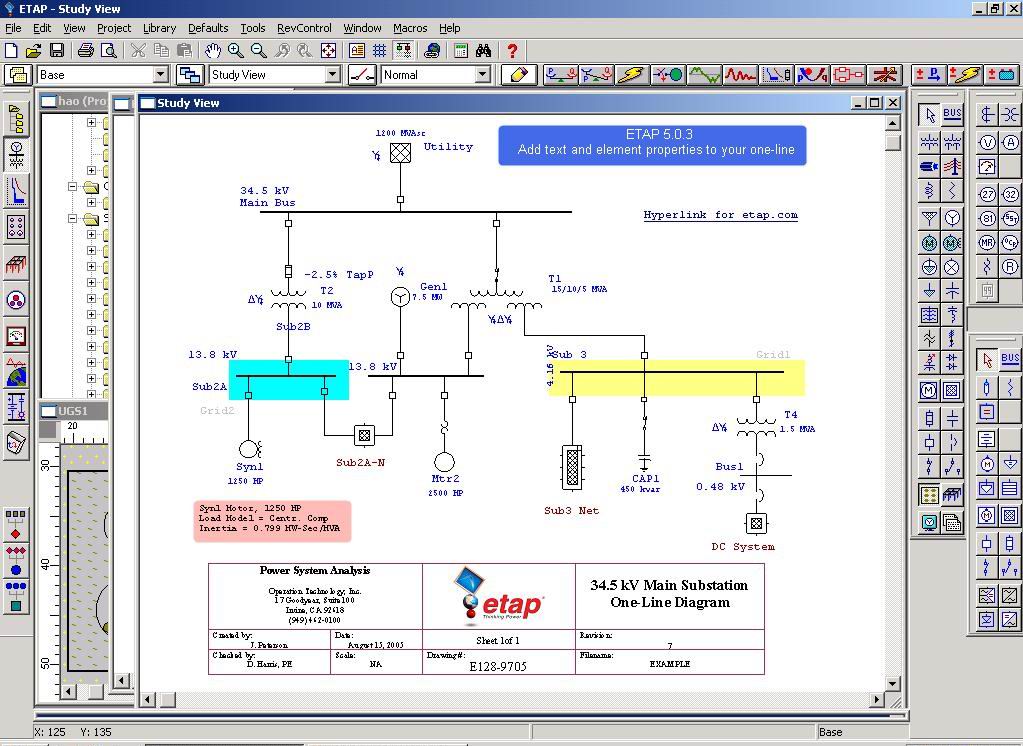Select the MR motor relay icon

(x=988, y=243)
